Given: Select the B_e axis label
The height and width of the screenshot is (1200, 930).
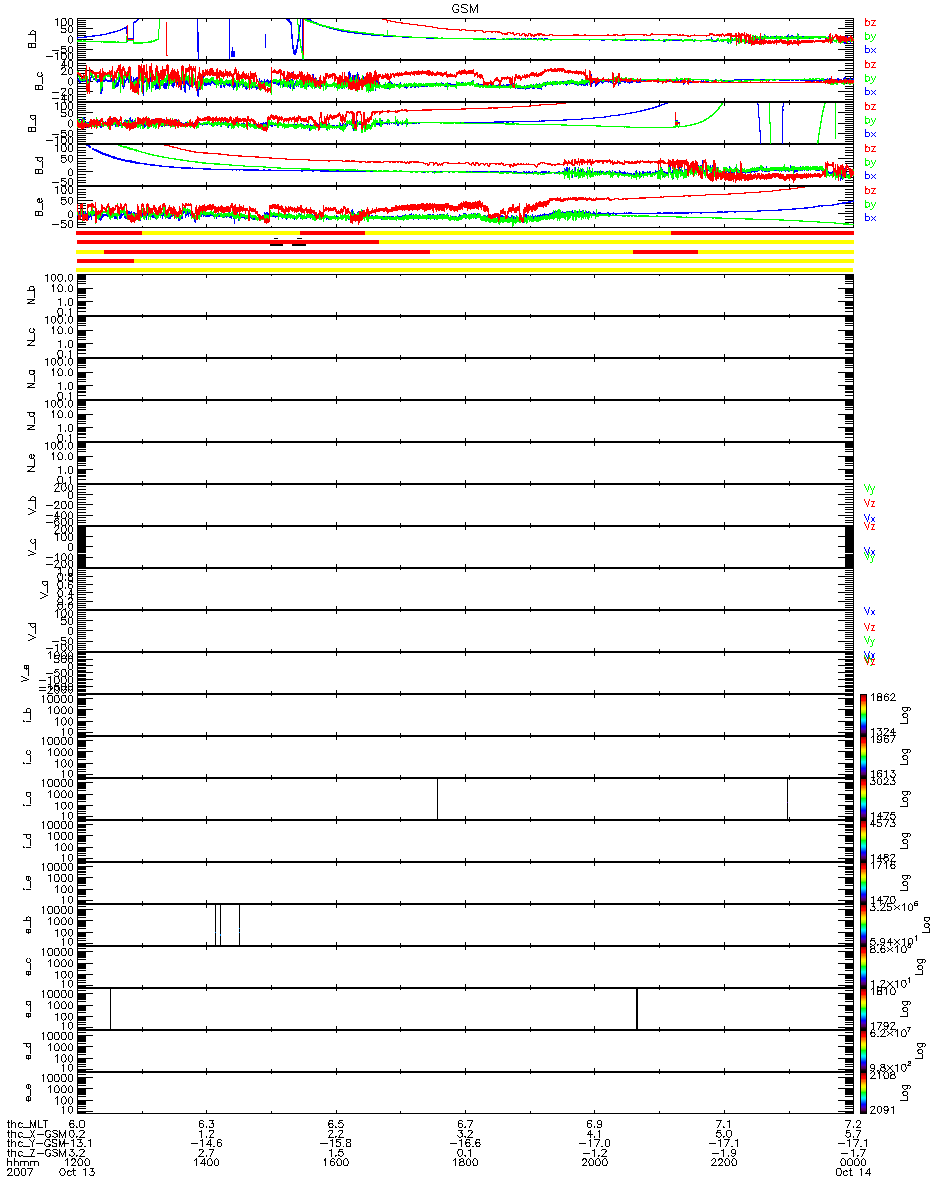Looking at the screenshot, I should [40, 207].
